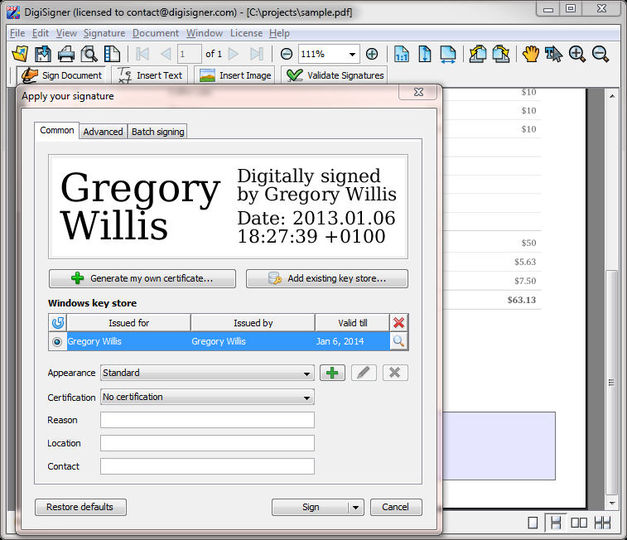Viewport: 627px width, 540px height.
Task: Rotate the page clockwise
Action: (x=501, y=54)
